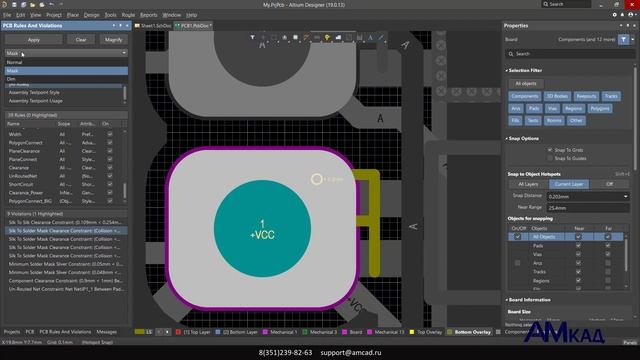640x360 pixels.
Task: Toggle the Far checkbox for Vias
Action: [608, 254]
